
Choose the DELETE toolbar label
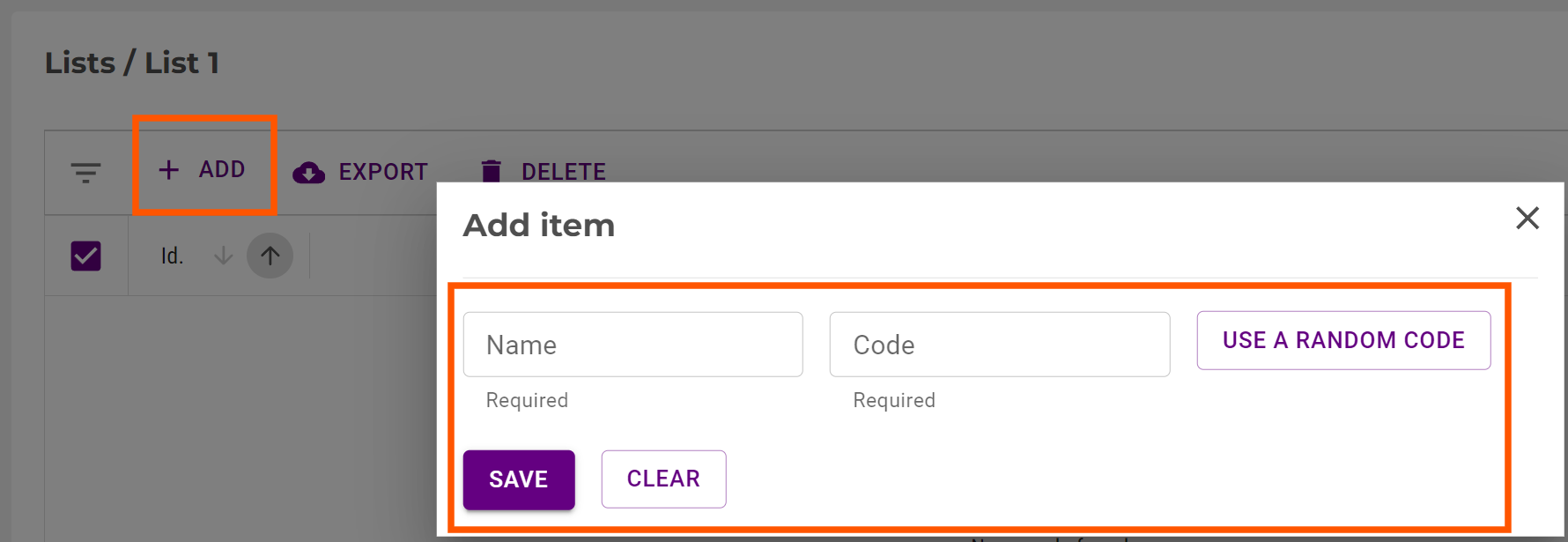564,172
